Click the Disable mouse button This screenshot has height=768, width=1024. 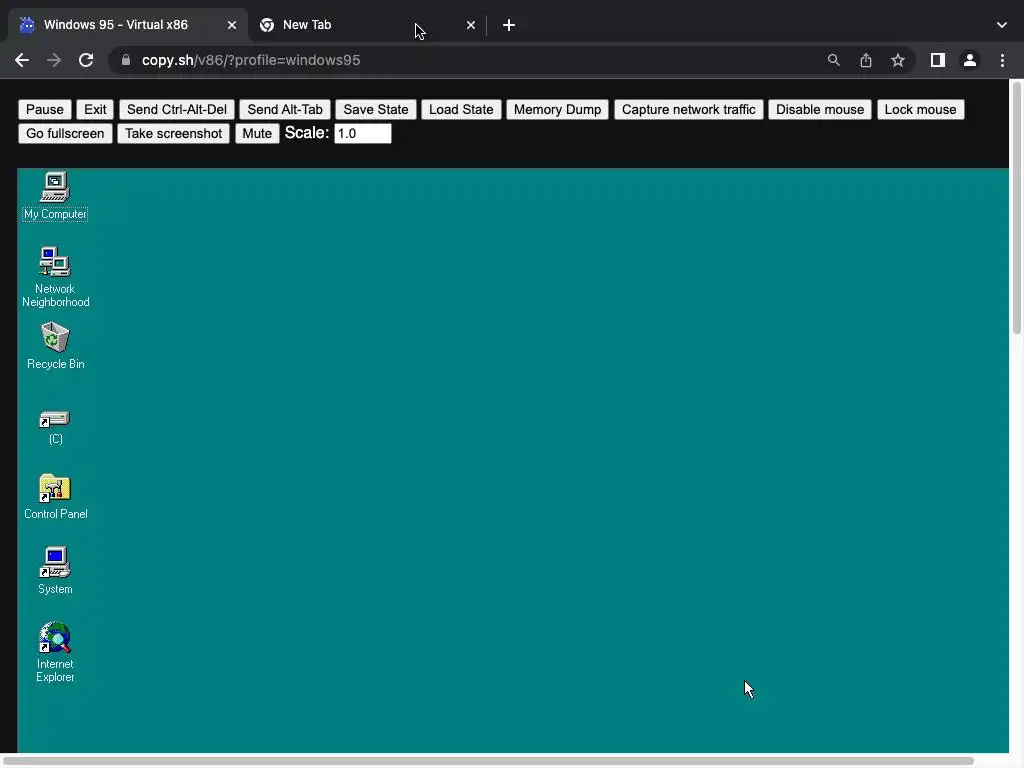pyautogui.click(x=820, y=110)
